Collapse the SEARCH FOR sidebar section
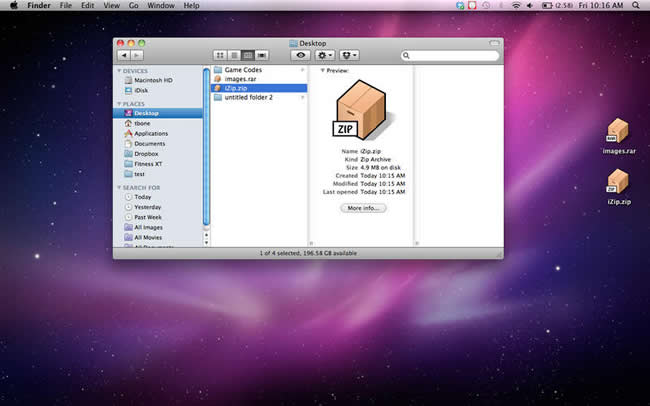The image size is (650, 406). click(119, 187)
